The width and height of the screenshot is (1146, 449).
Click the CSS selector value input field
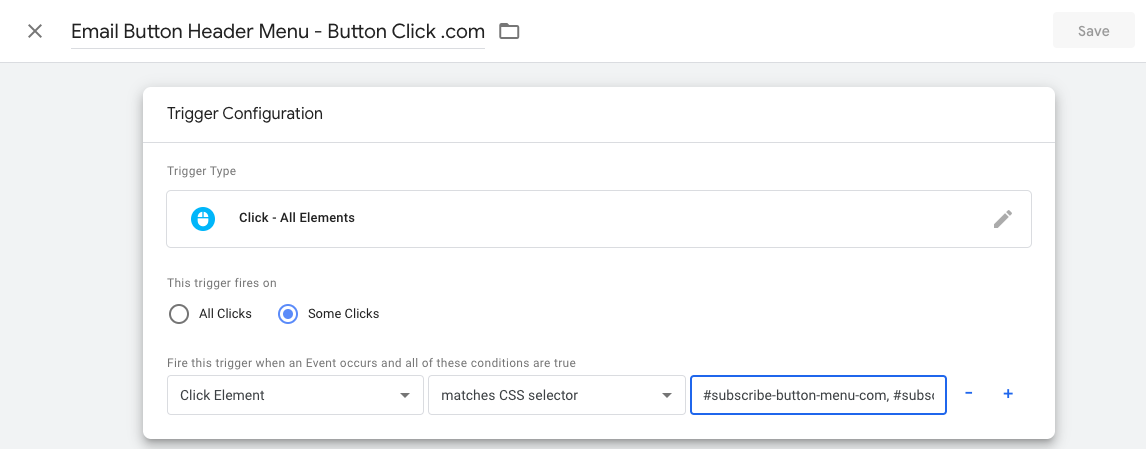click(818, 395)
